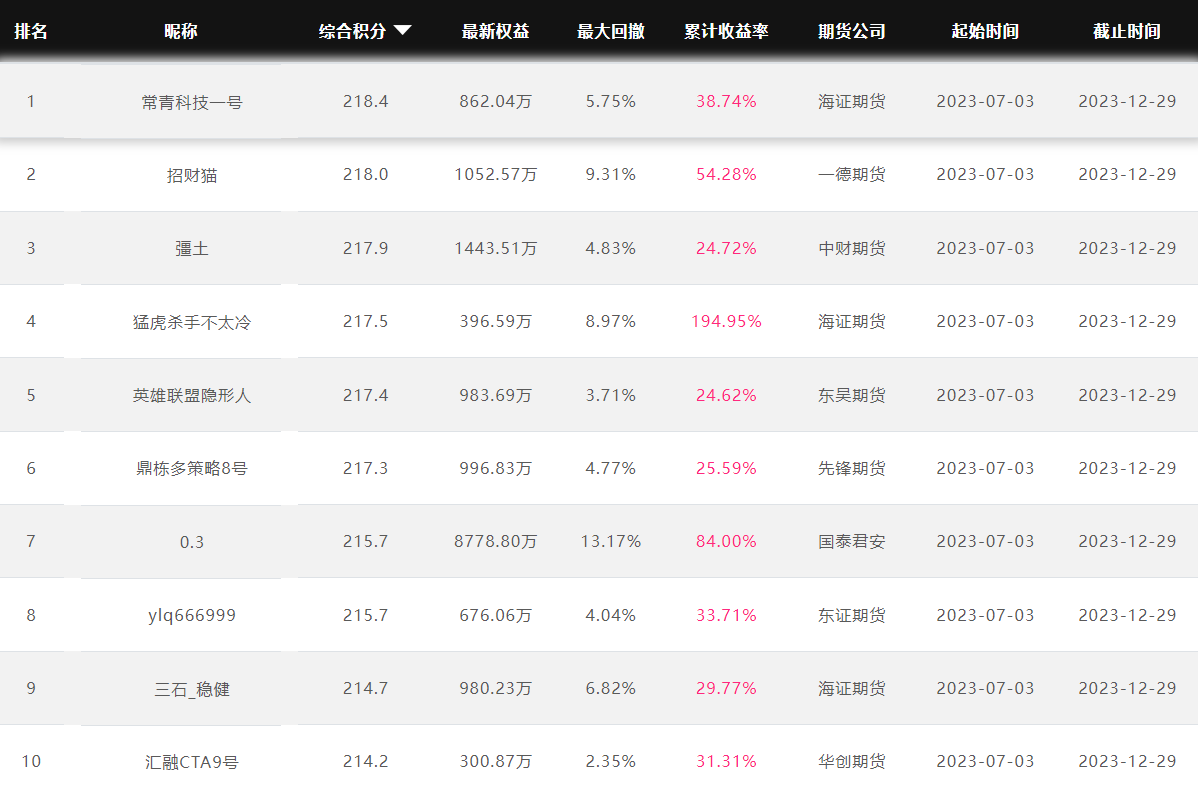The height and width of the screenshot is (795, 1198).
Task: Click equity value 396.59万
Action: tap(495, 322)
